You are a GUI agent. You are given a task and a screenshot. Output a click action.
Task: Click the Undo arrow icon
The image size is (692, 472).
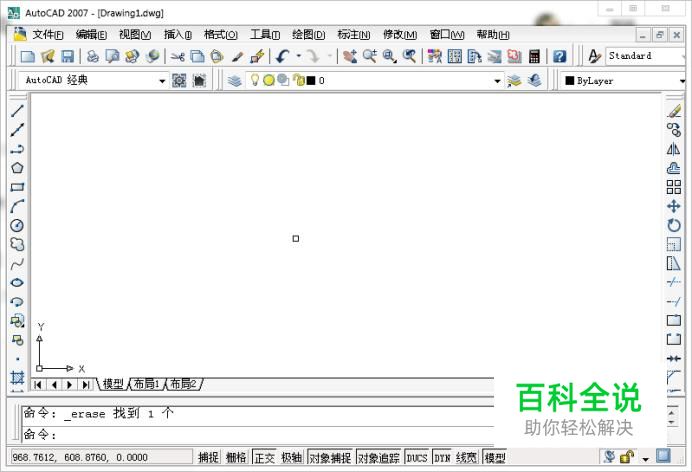tap(282, 56)
